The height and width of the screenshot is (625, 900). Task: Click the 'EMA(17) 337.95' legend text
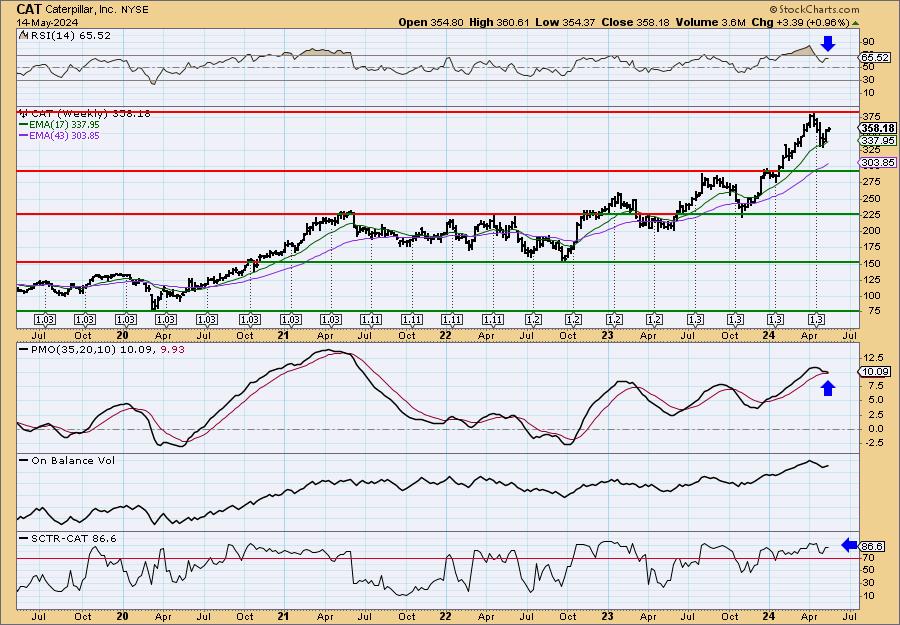[x=65, y=125]
